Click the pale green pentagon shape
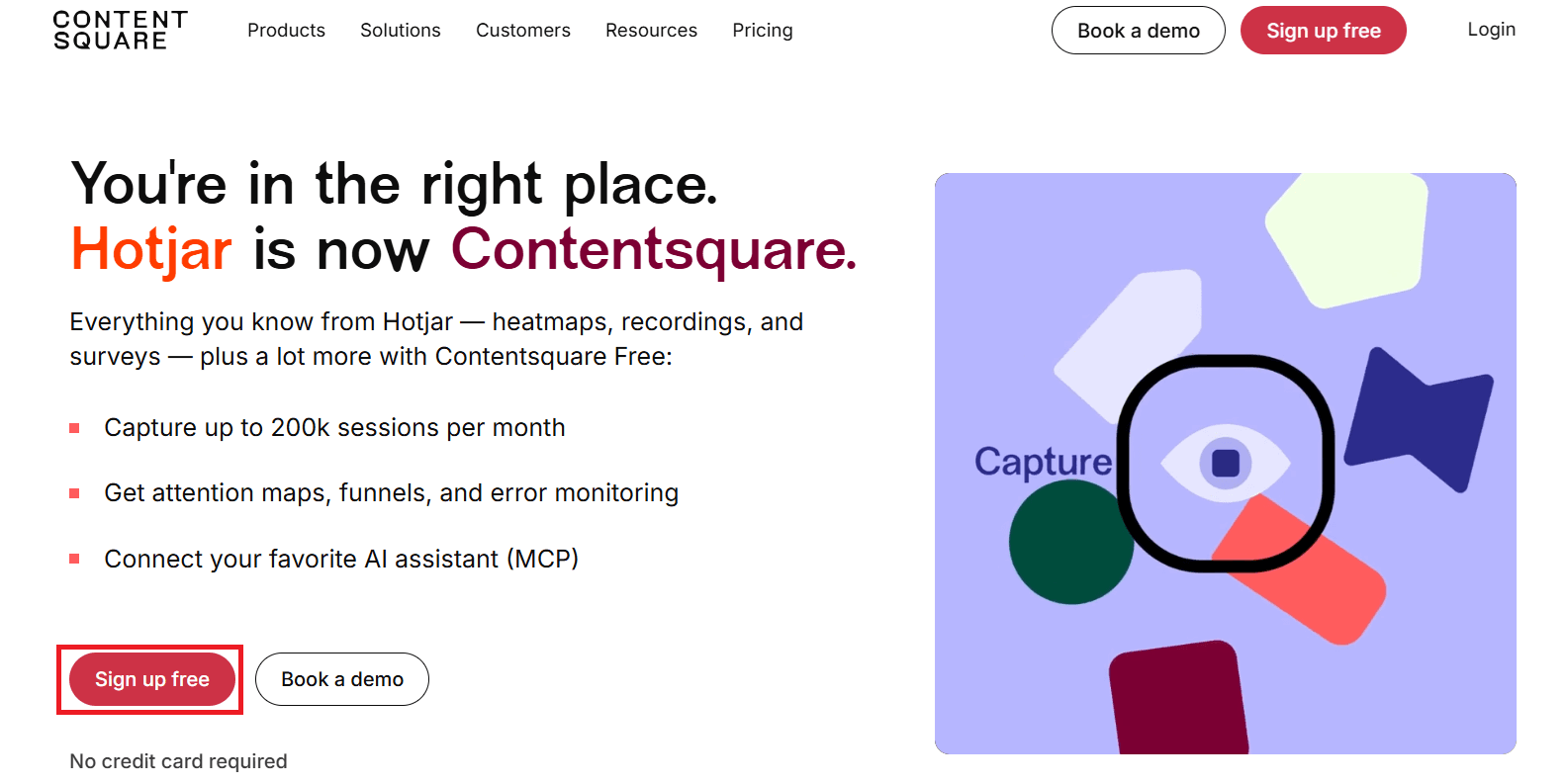This screenshot has width=1565, height=784. (1347, 237)
